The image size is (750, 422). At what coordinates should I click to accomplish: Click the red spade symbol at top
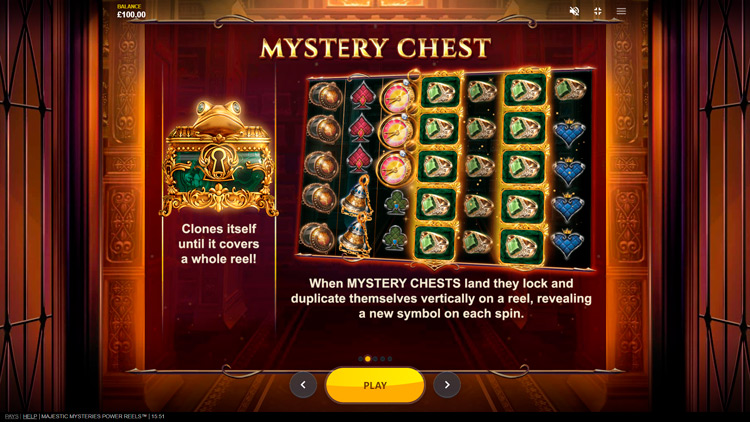[x=362, y=96]
